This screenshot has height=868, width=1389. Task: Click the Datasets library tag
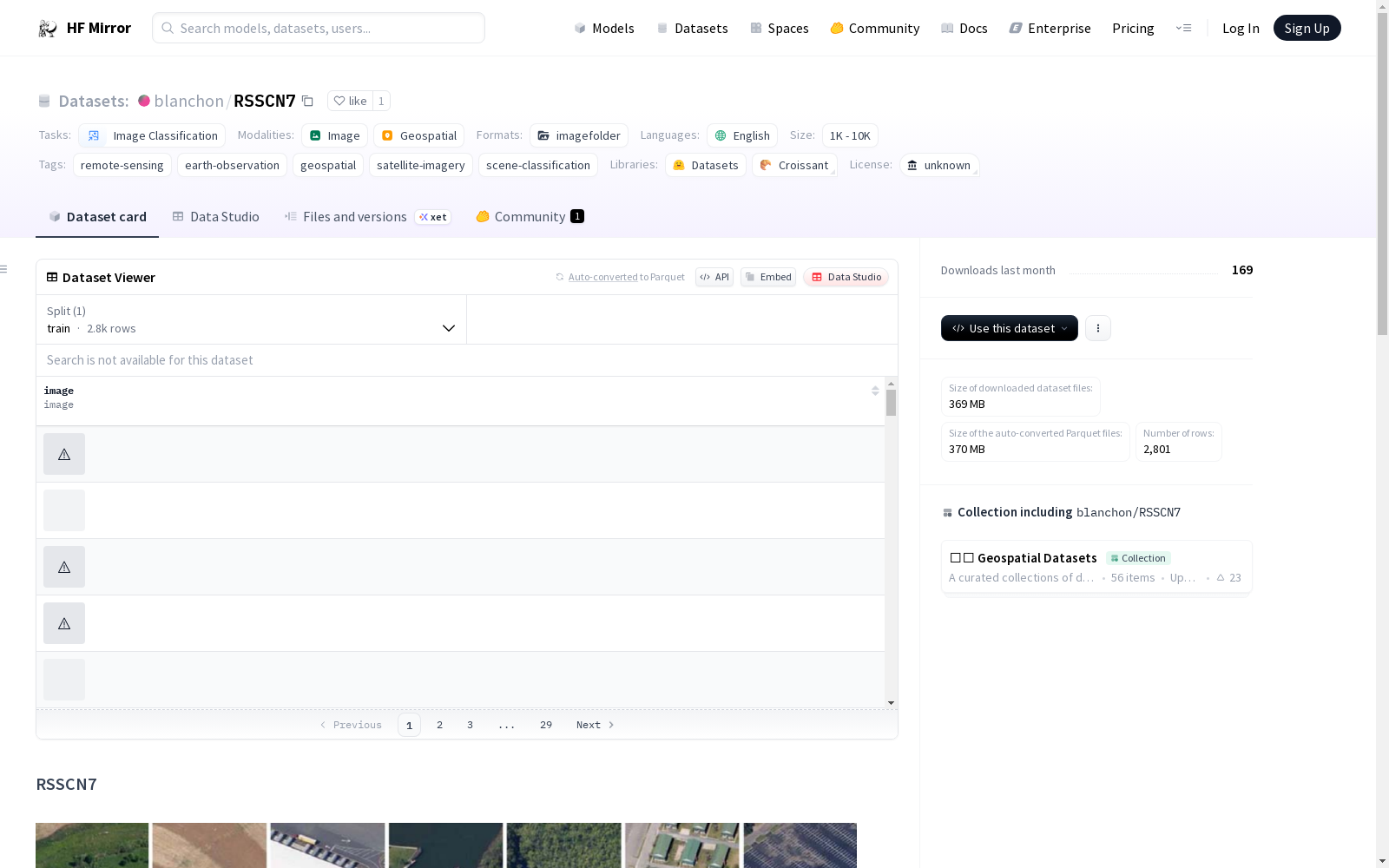point(706,165)
